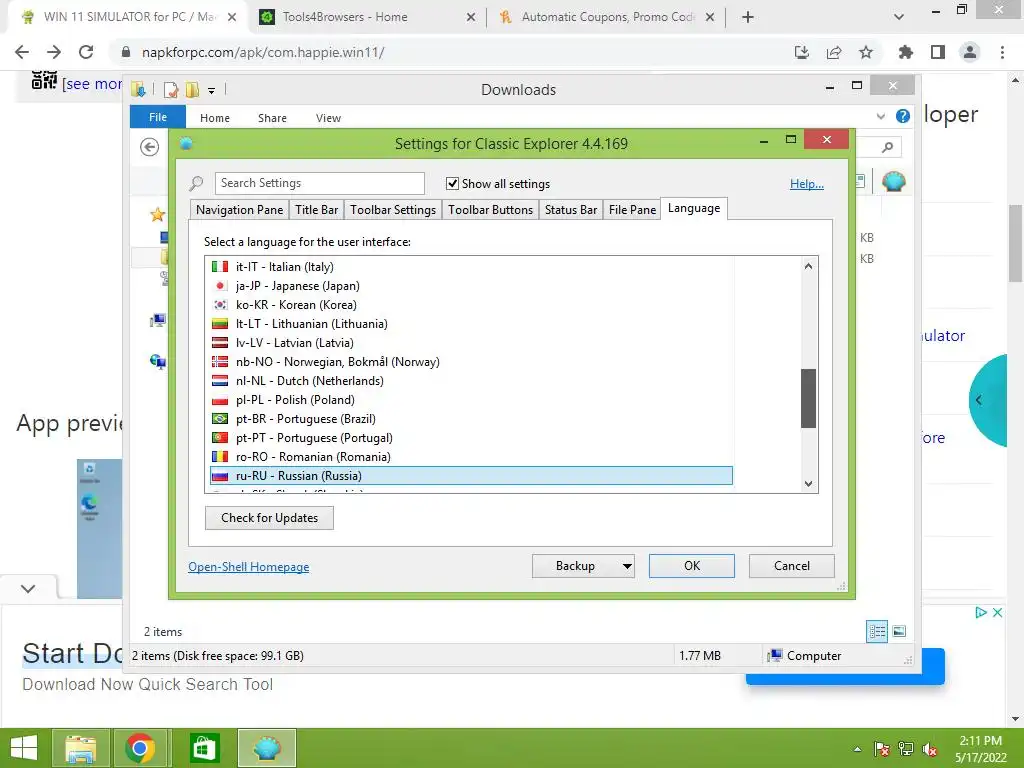Select lt-LT Lithuanian language row
1024x768 pixels.
(x=471, y=323)
